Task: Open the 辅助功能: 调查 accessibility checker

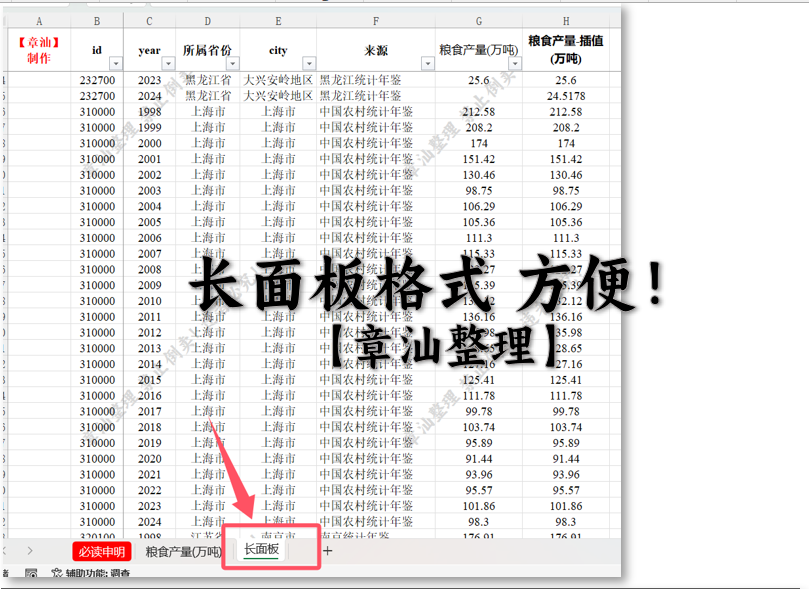Action: 91,574
